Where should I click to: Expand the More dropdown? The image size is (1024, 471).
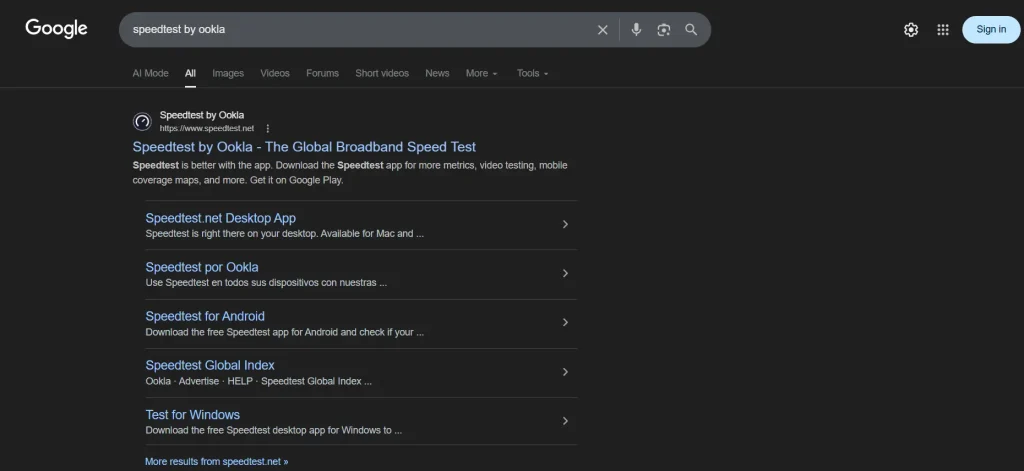pos(482,73)
